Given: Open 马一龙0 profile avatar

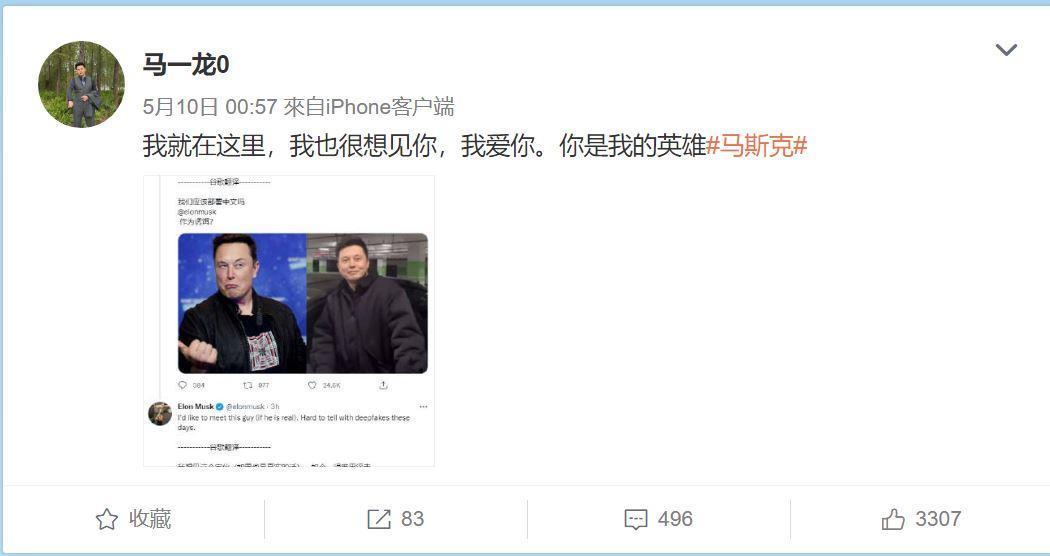Looking at the screenshot, I should (81, 84).
